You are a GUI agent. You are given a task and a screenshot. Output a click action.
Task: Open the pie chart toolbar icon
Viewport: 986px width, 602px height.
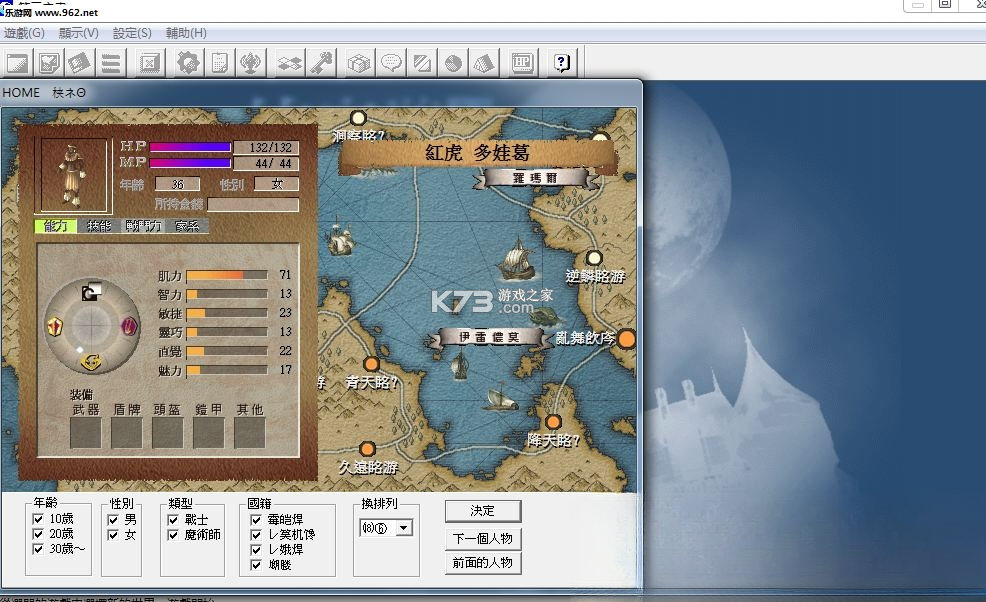tap(453, 63)
